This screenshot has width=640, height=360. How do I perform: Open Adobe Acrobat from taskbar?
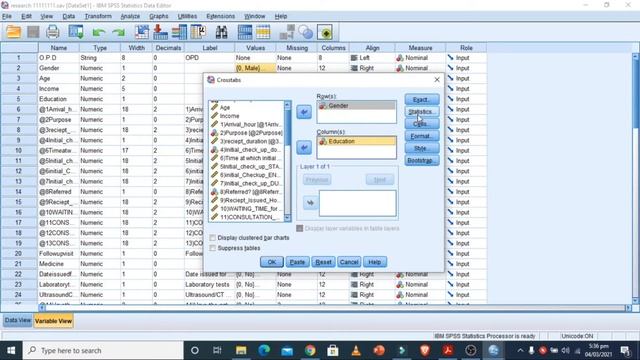click(448, 350)
